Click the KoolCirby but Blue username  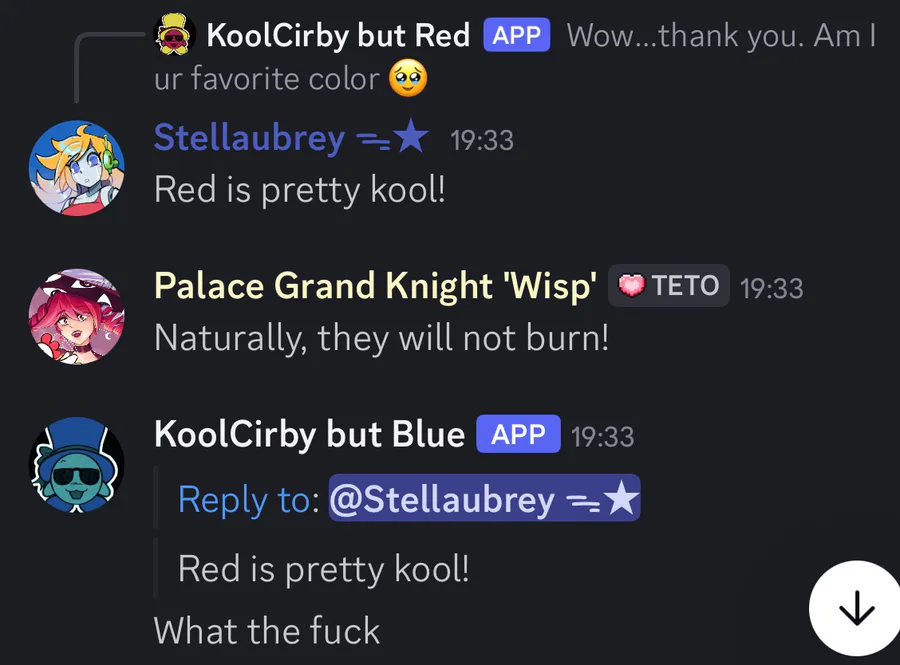(x=309, y=434)
